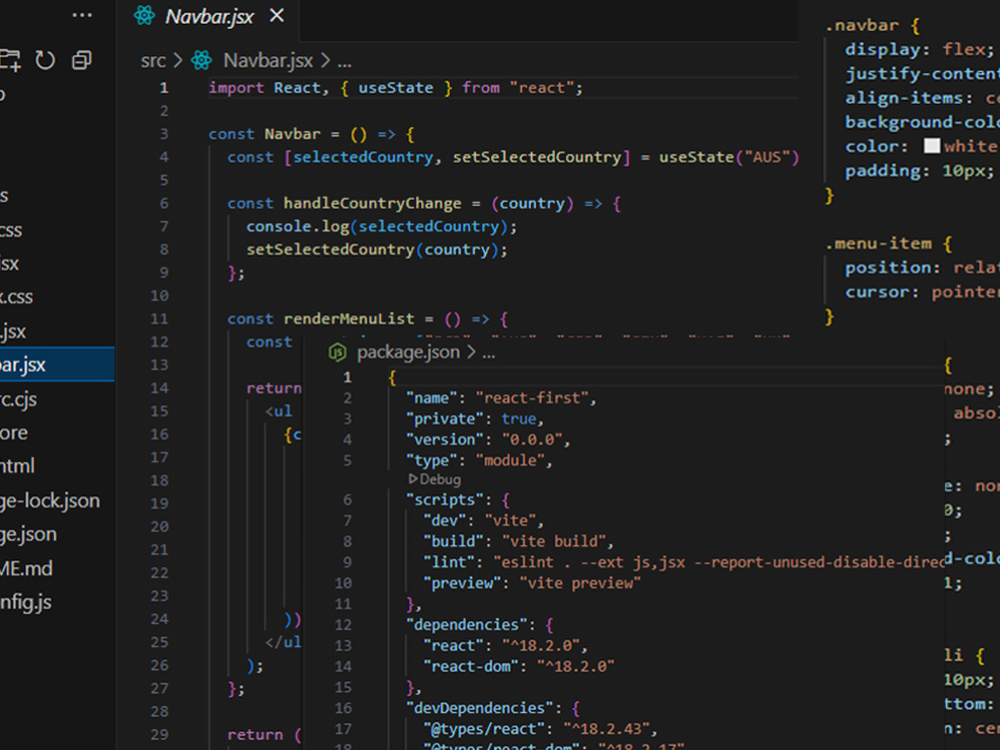This screenshot has height=750, width=1000.
Task: Click the "vite build" script value
Action: coord(554,541)
